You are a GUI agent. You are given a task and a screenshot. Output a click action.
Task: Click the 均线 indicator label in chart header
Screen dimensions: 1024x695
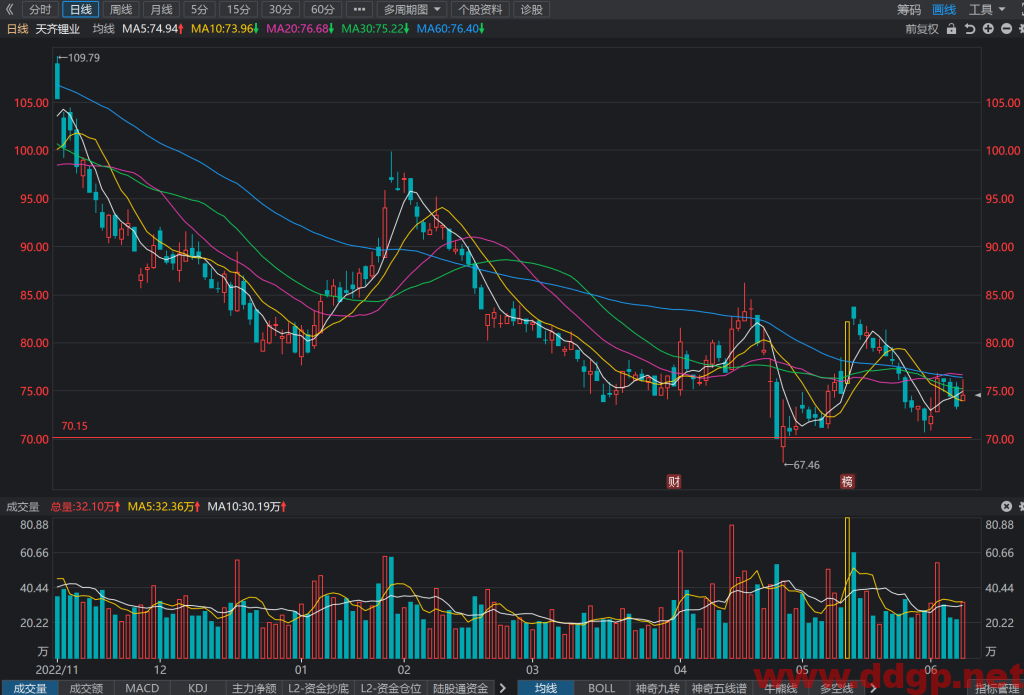click(103, 29)
